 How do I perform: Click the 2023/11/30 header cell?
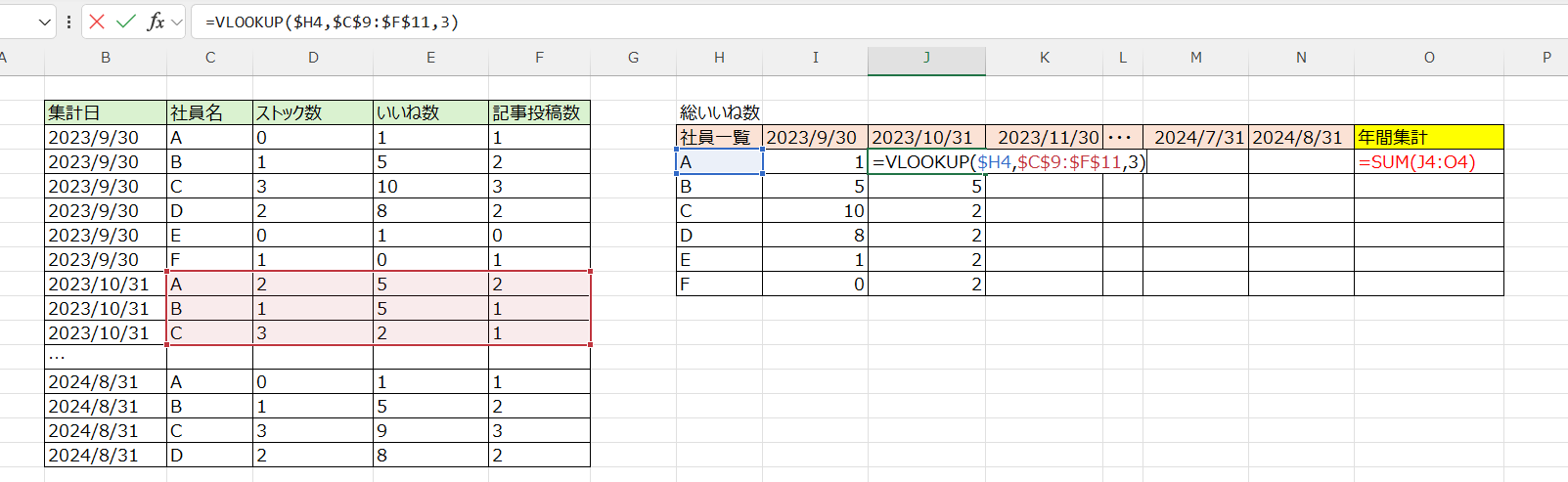click(1045, 137)
